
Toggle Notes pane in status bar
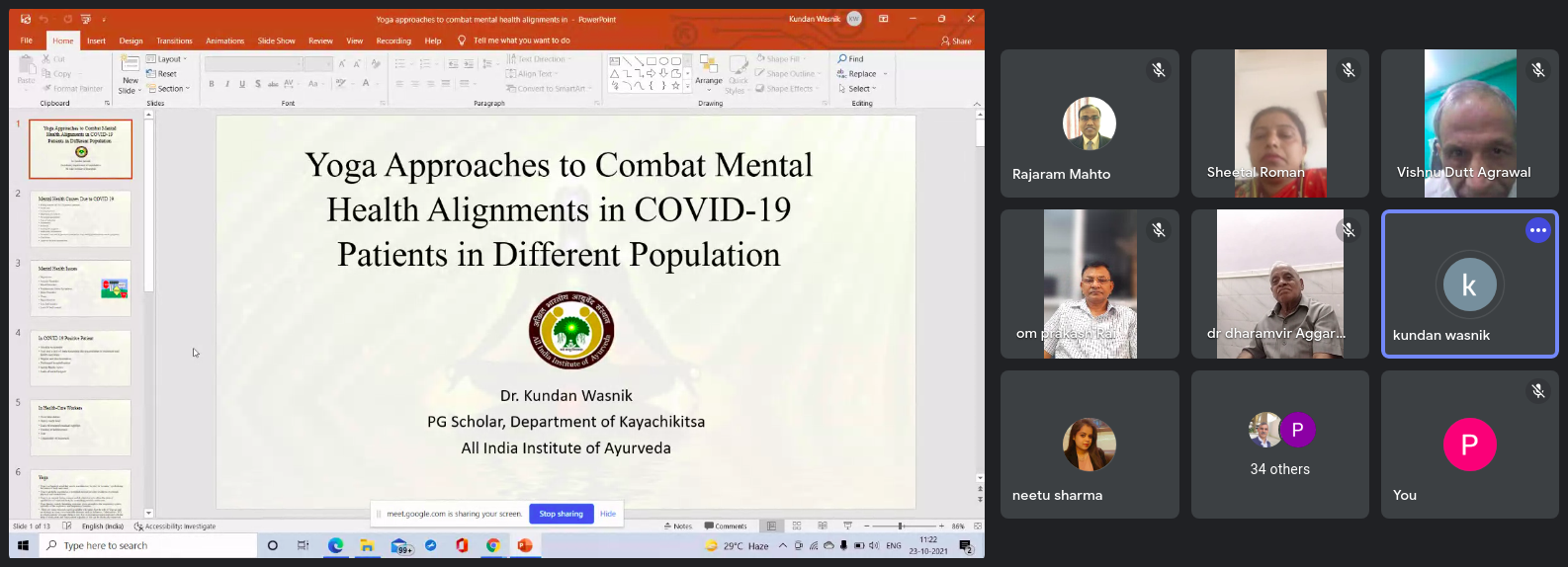(x=678, y=526)
